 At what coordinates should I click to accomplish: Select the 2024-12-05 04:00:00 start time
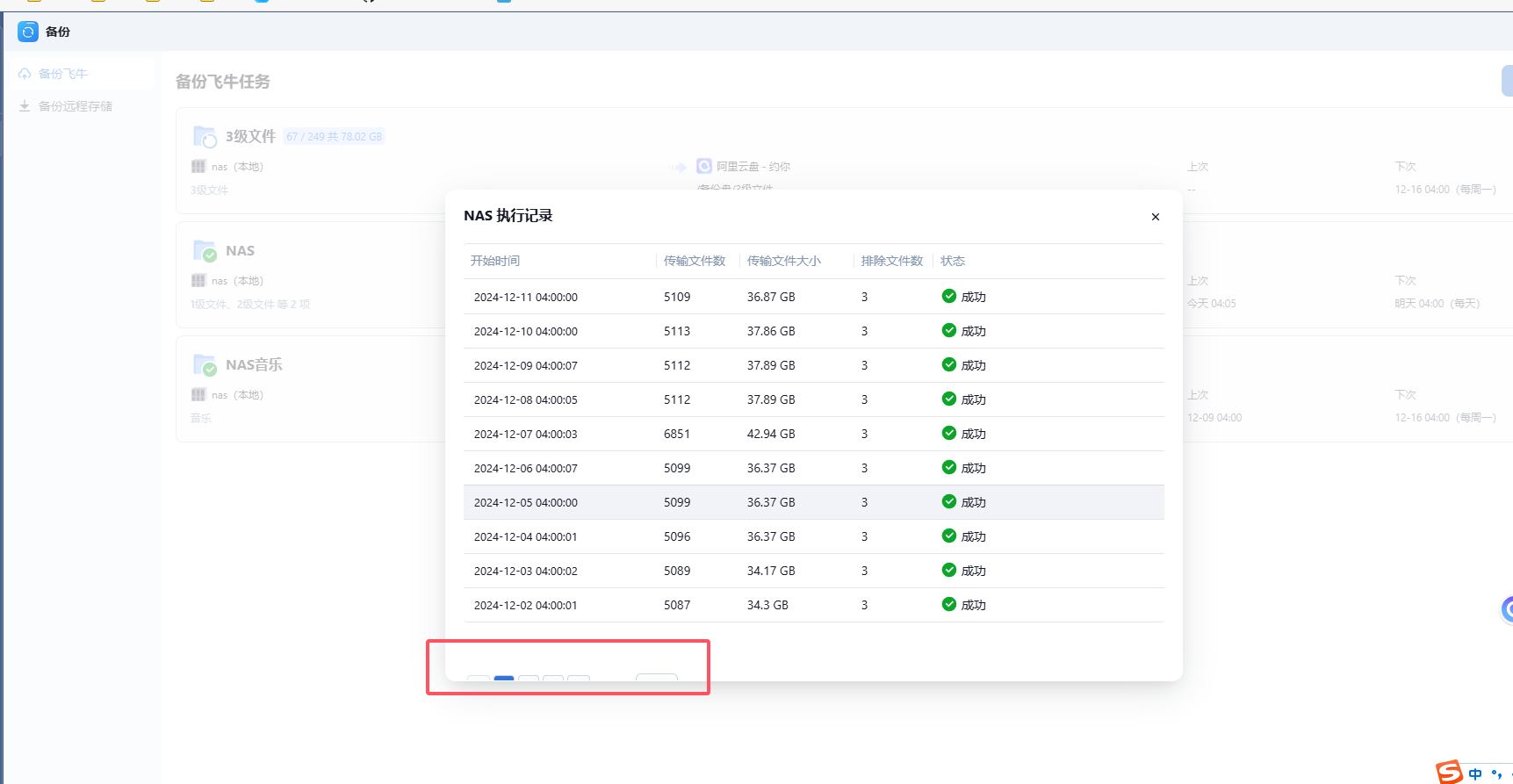point(526,503)
